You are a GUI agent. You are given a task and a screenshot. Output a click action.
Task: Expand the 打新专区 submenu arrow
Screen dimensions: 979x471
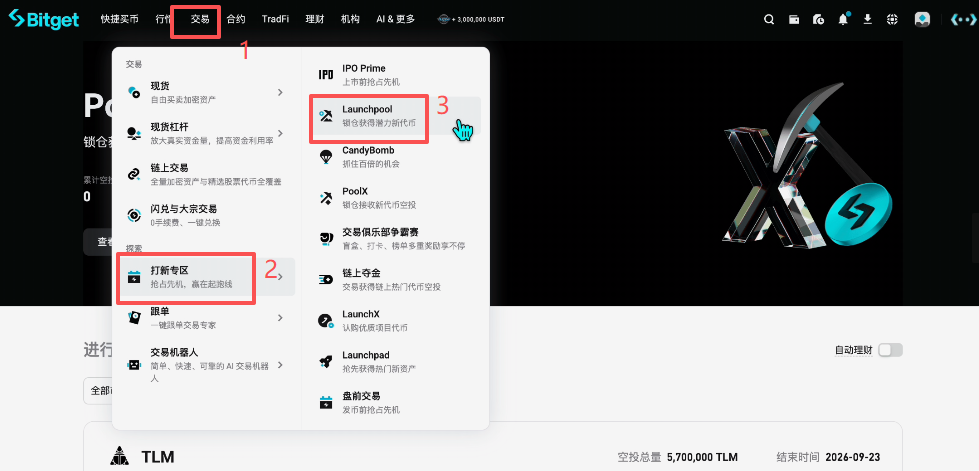click(x=280, y=277)
